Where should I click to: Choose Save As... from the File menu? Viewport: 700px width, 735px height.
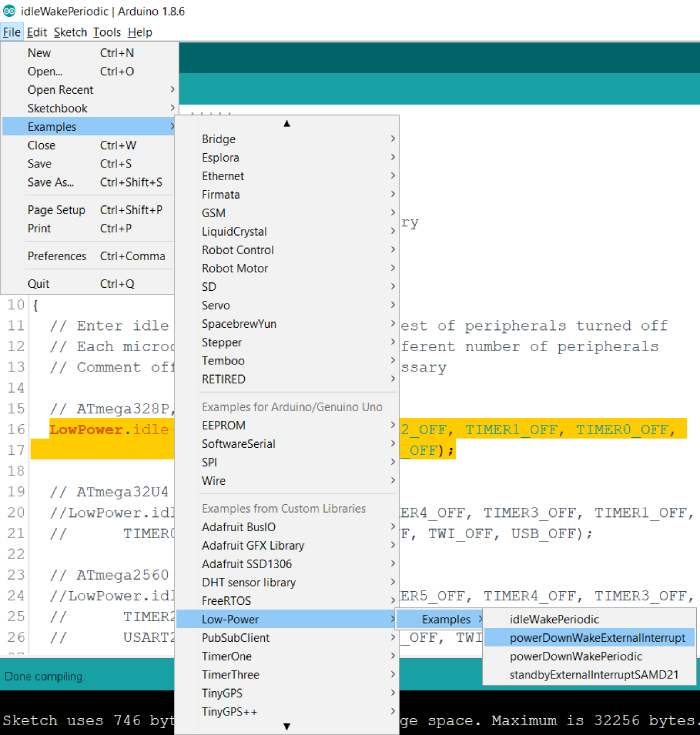pos(89,182)
